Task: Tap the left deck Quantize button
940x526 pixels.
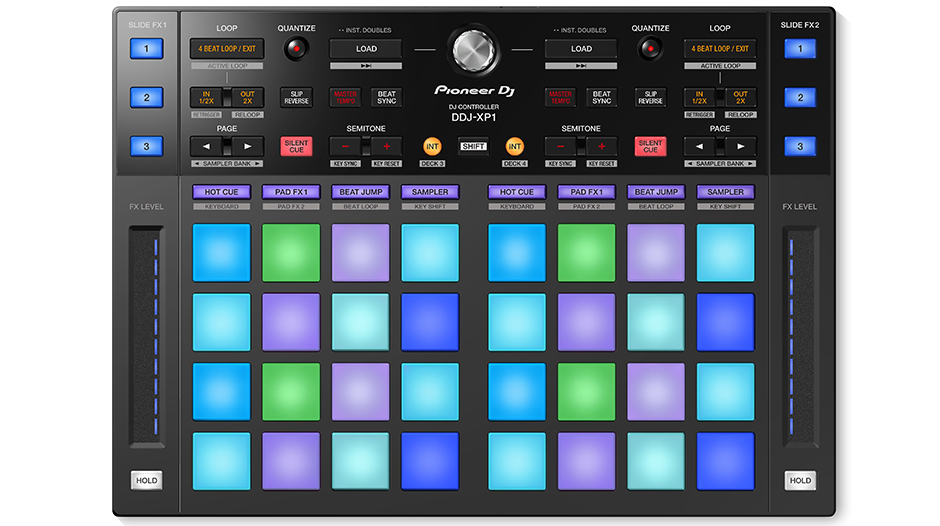Action: click(296, 49)
